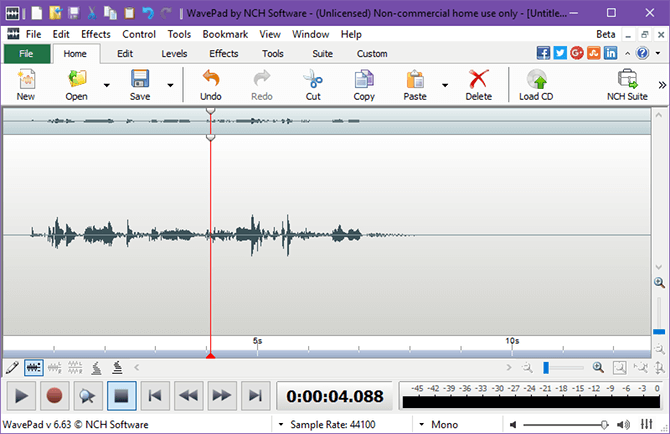Expand the Open dropdown arrow

106,85
